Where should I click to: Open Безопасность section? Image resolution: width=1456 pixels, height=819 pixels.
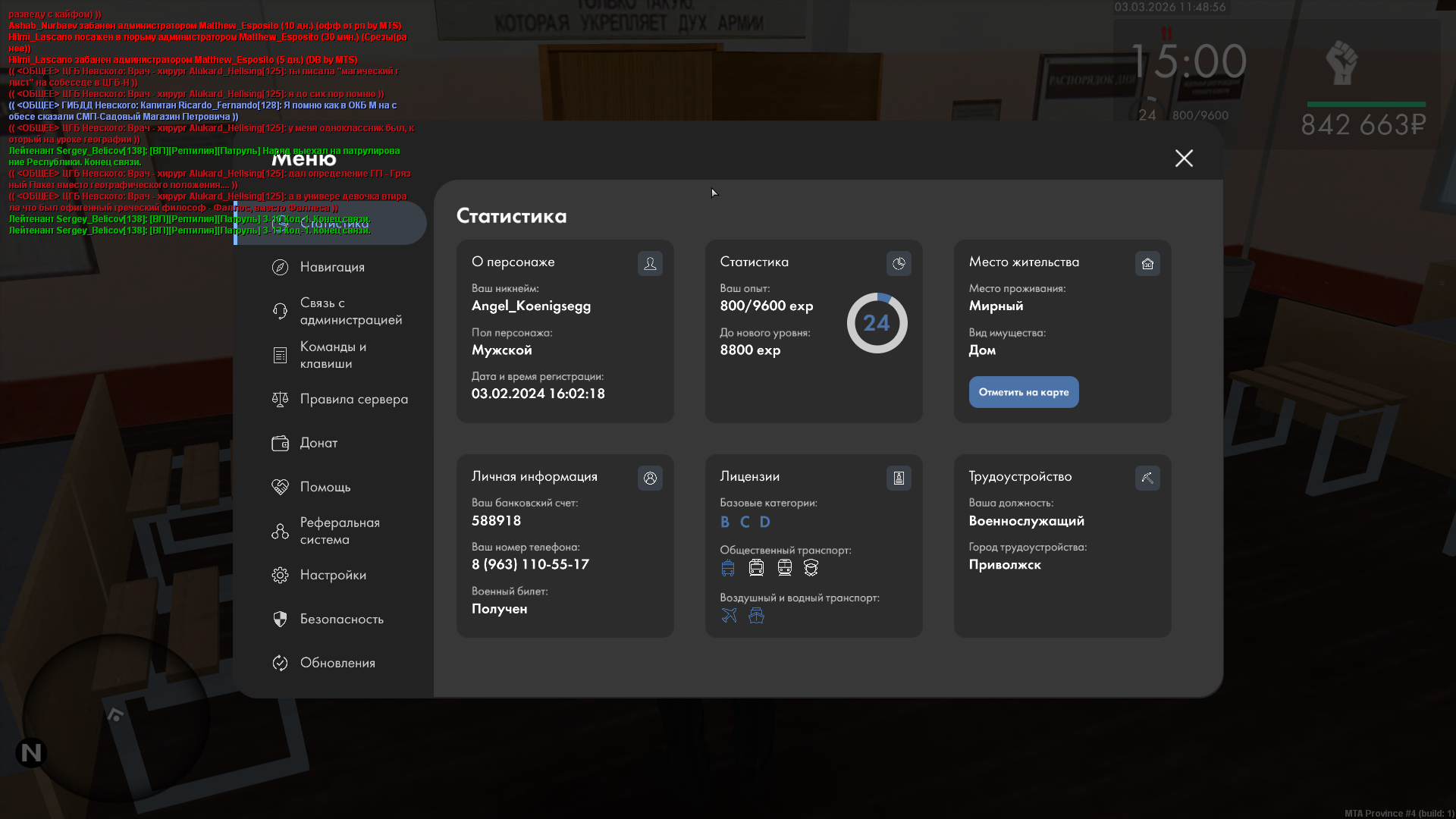341,619
